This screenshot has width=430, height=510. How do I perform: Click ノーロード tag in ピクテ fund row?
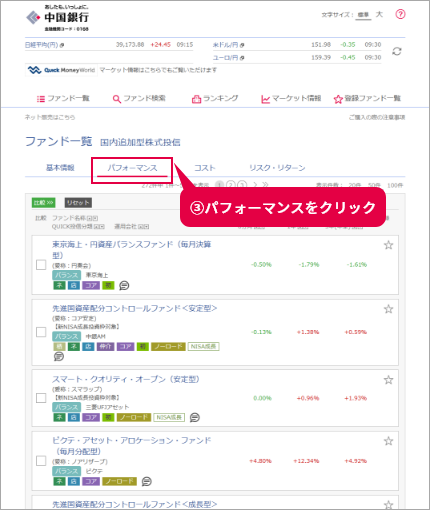coord(119,481)
